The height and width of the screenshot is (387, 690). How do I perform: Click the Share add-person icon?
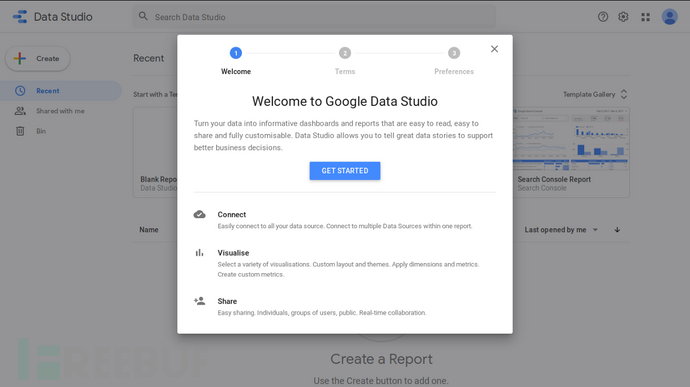coord(199,301)
